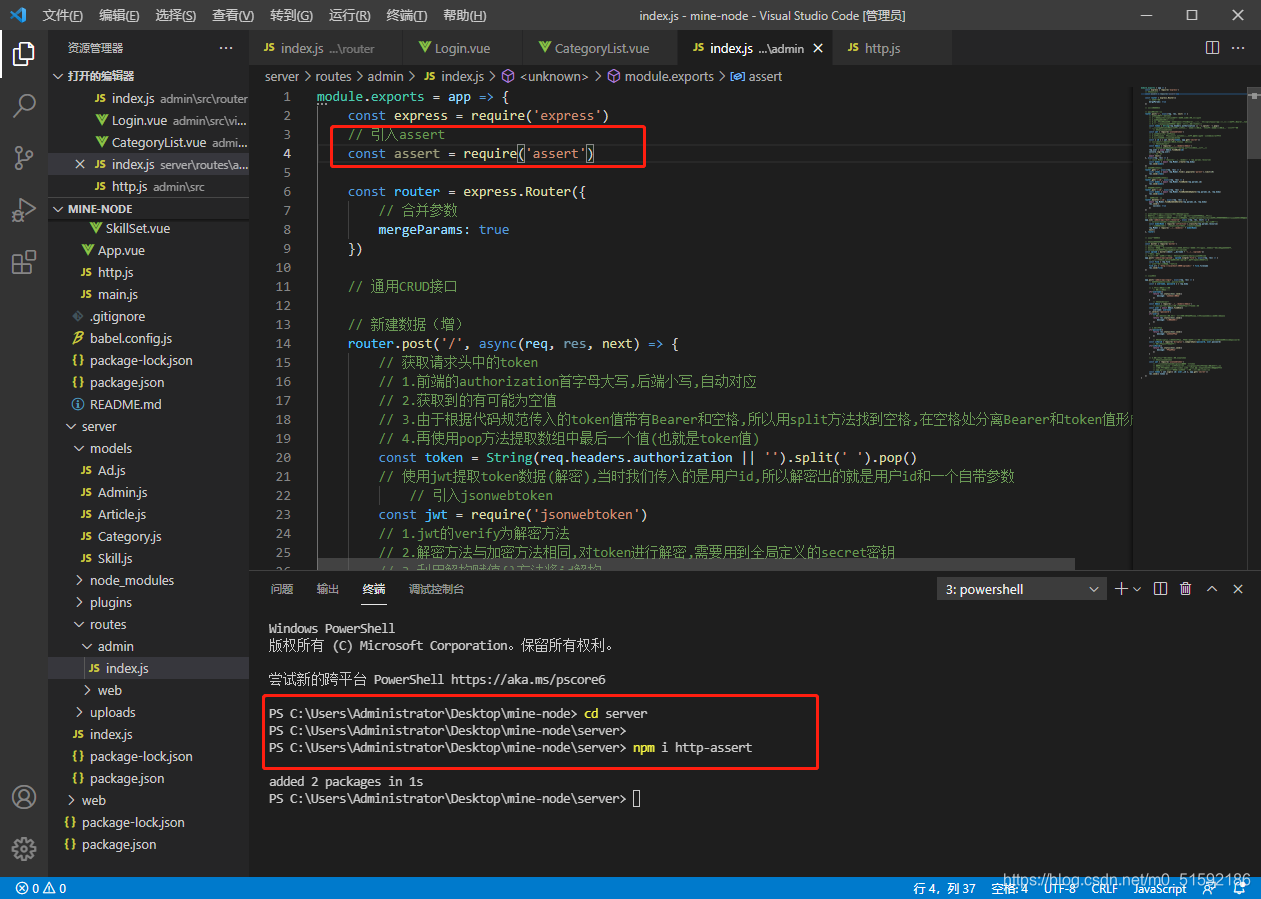Expand the uploads folder in explorer
Image resolution: width=1261 pixels, height=899 pixels.
112,712
